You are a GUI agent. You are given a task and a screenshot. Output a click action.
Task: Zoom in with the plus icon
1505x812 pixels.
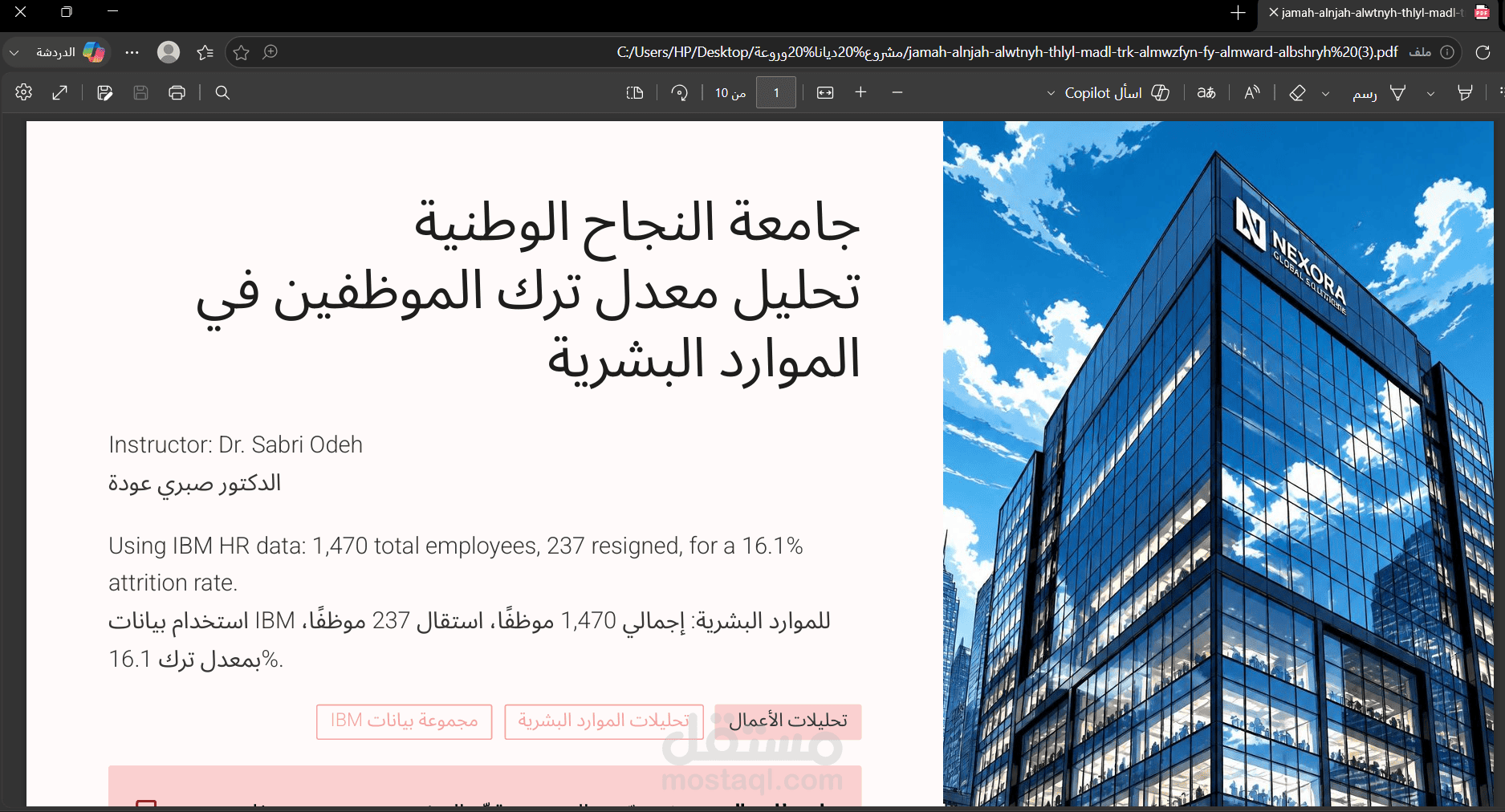point(861,92)
